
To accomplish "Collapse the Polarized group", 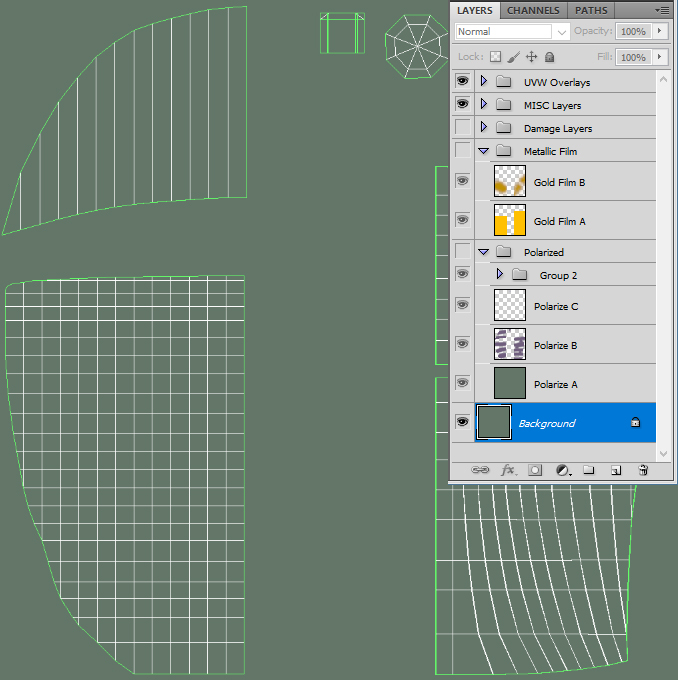I will [484, 252].
